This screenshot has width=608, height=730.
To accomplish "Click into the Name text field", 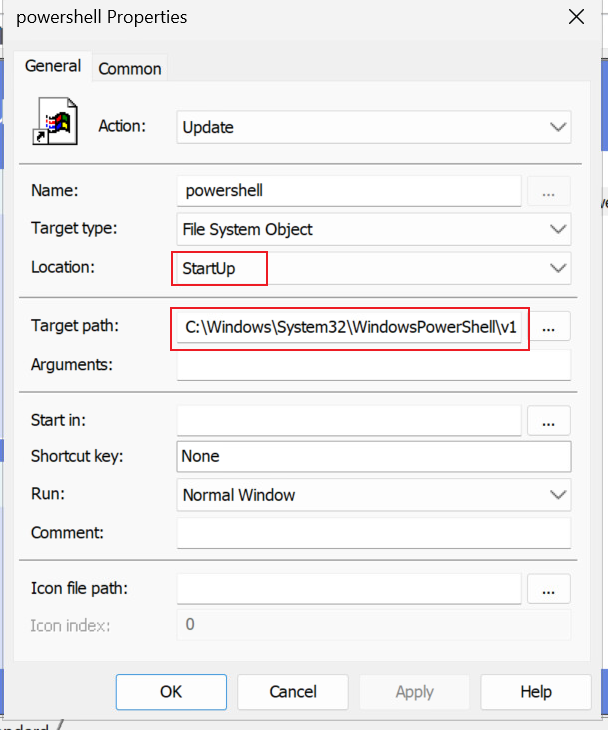I will (x=349, y=191).
